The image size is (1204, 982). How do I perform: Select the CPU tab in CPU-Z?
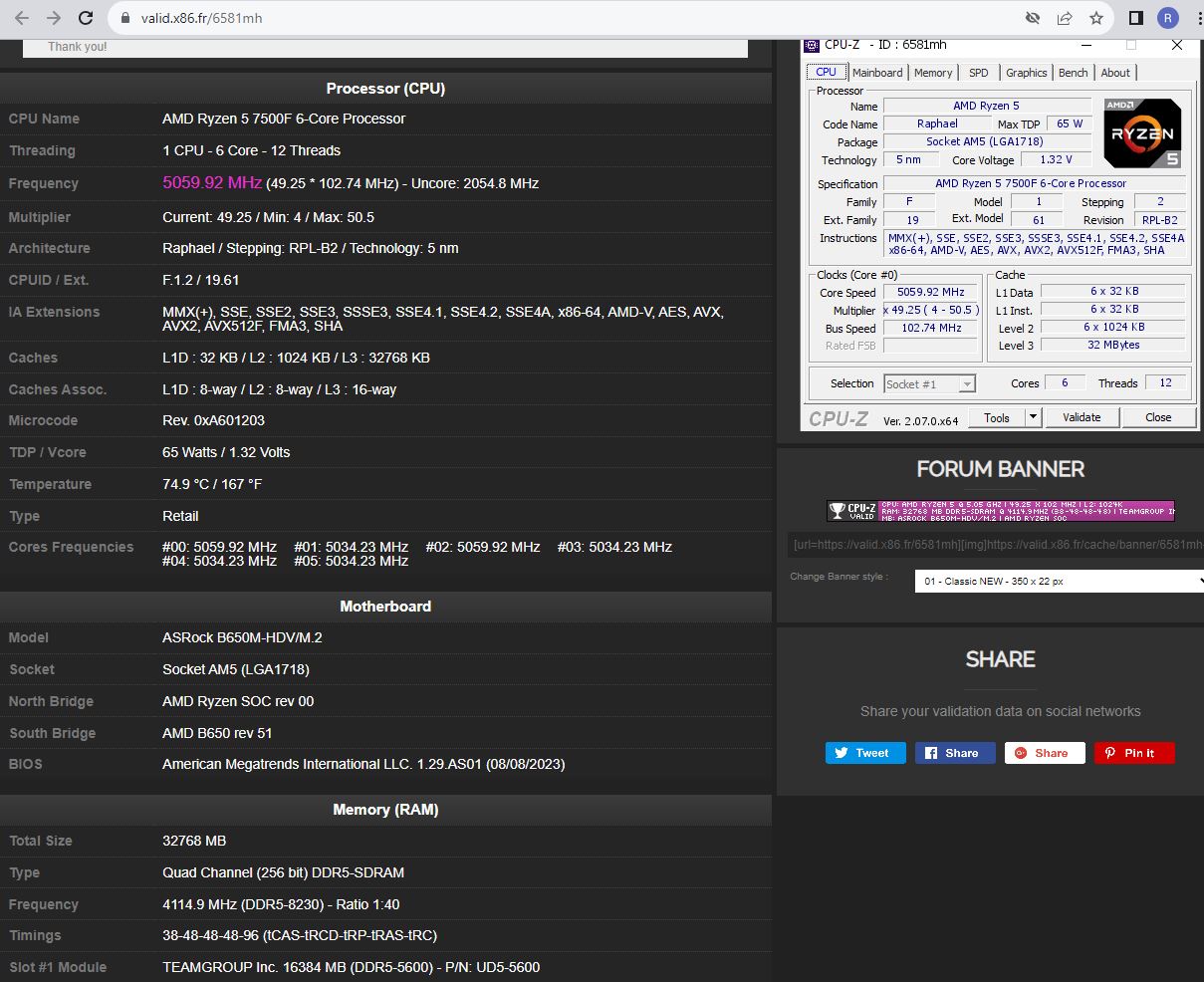tap(827, 72)
